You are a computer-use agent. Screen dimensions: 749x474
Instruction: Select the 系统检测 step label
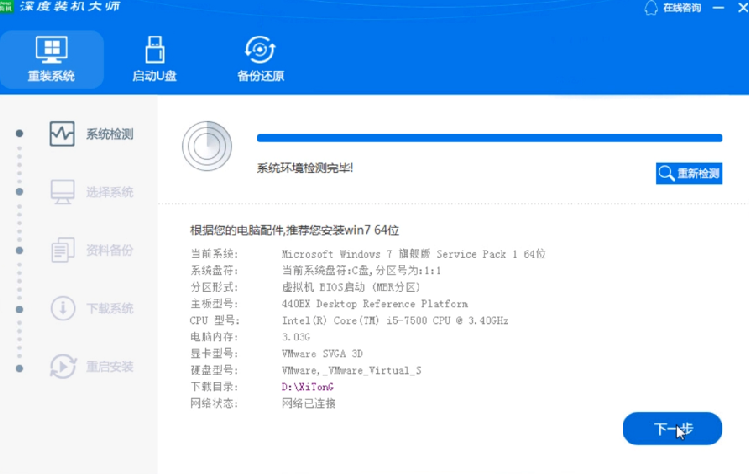pos(109,134)
